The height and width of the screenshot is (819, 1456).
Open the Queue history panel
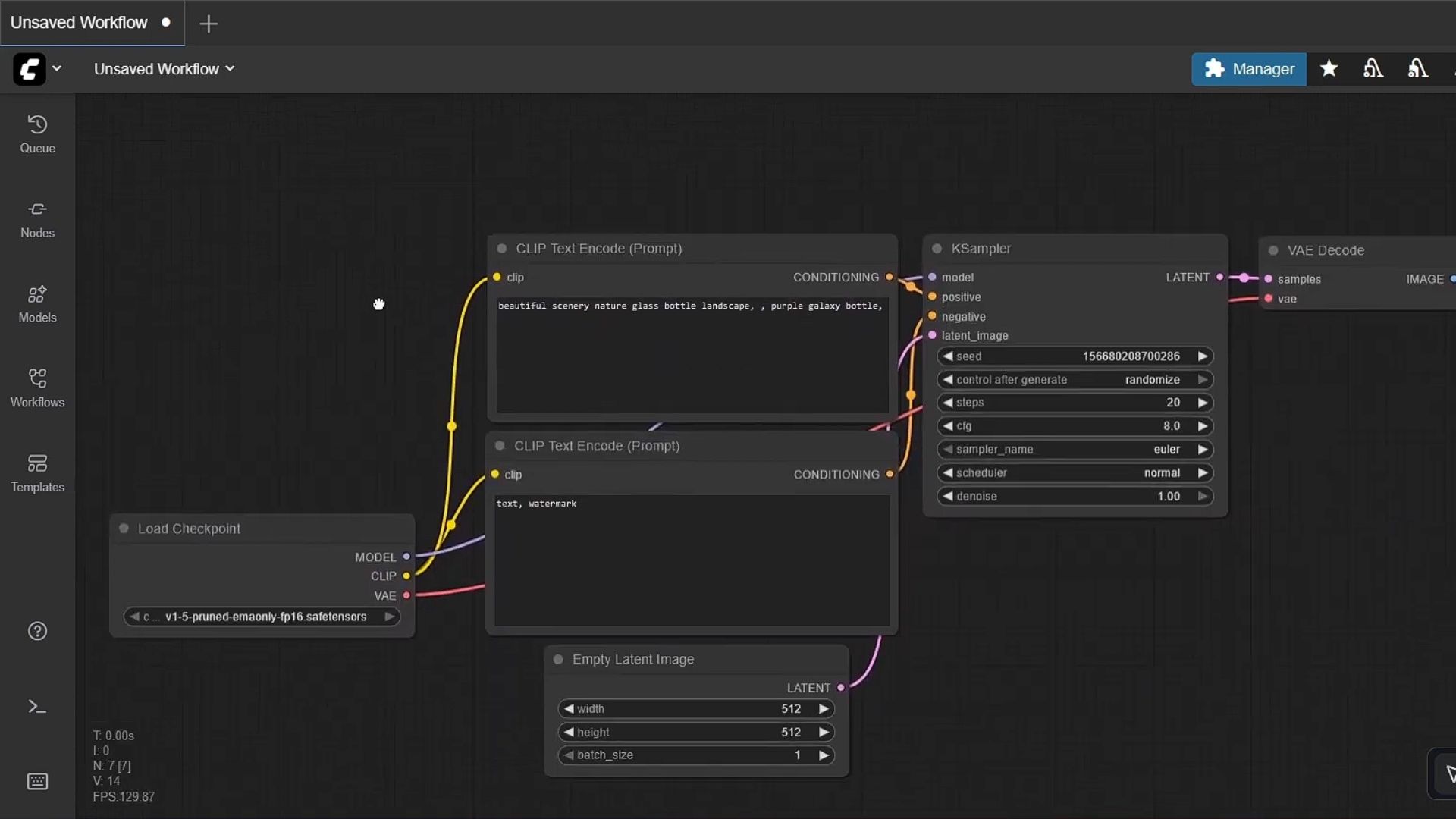pos(37,133)
